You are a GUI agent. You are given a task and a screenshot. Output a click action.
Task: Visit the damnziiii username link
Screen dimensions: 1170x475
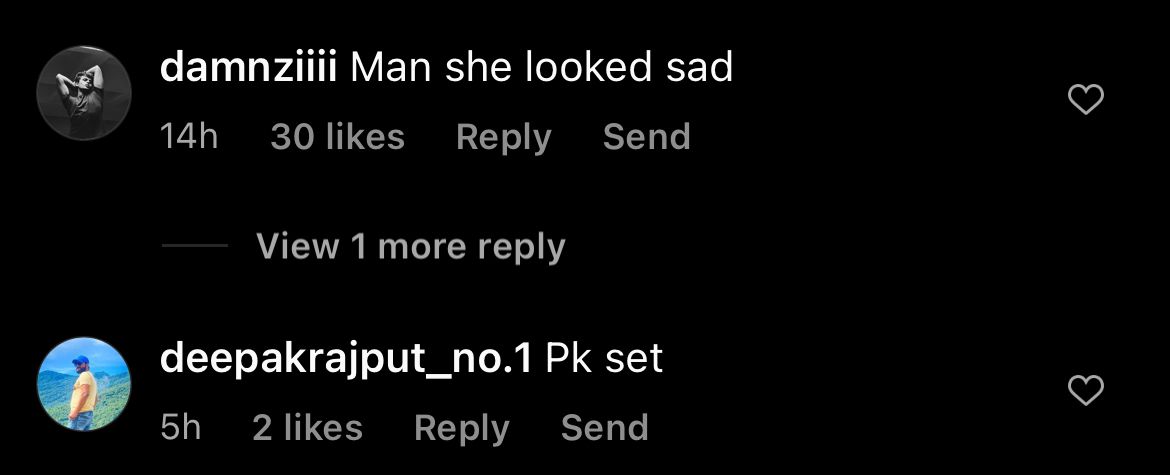click(x=249, y=68)
